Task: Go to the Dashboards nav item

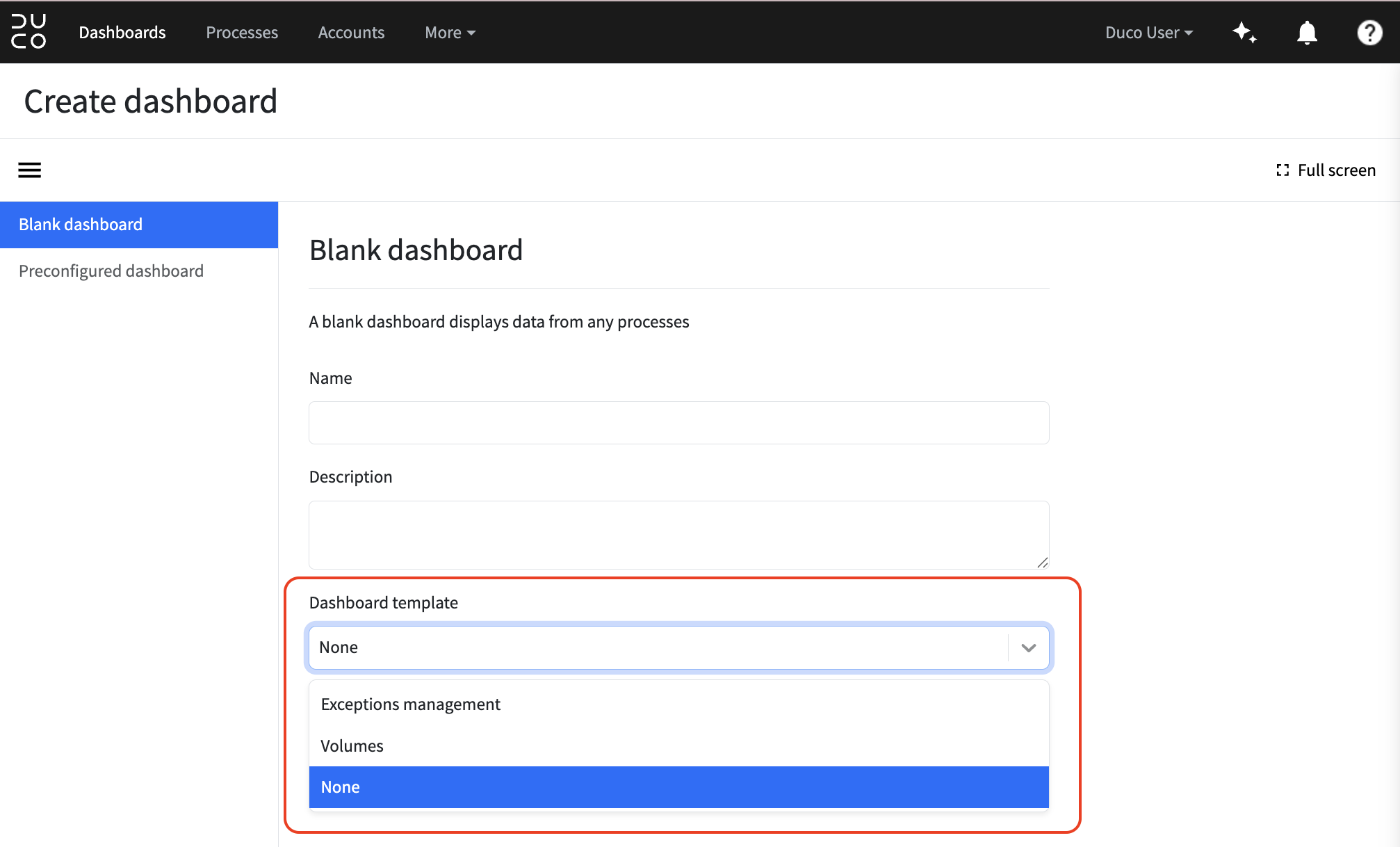Action: click(122, 33)
